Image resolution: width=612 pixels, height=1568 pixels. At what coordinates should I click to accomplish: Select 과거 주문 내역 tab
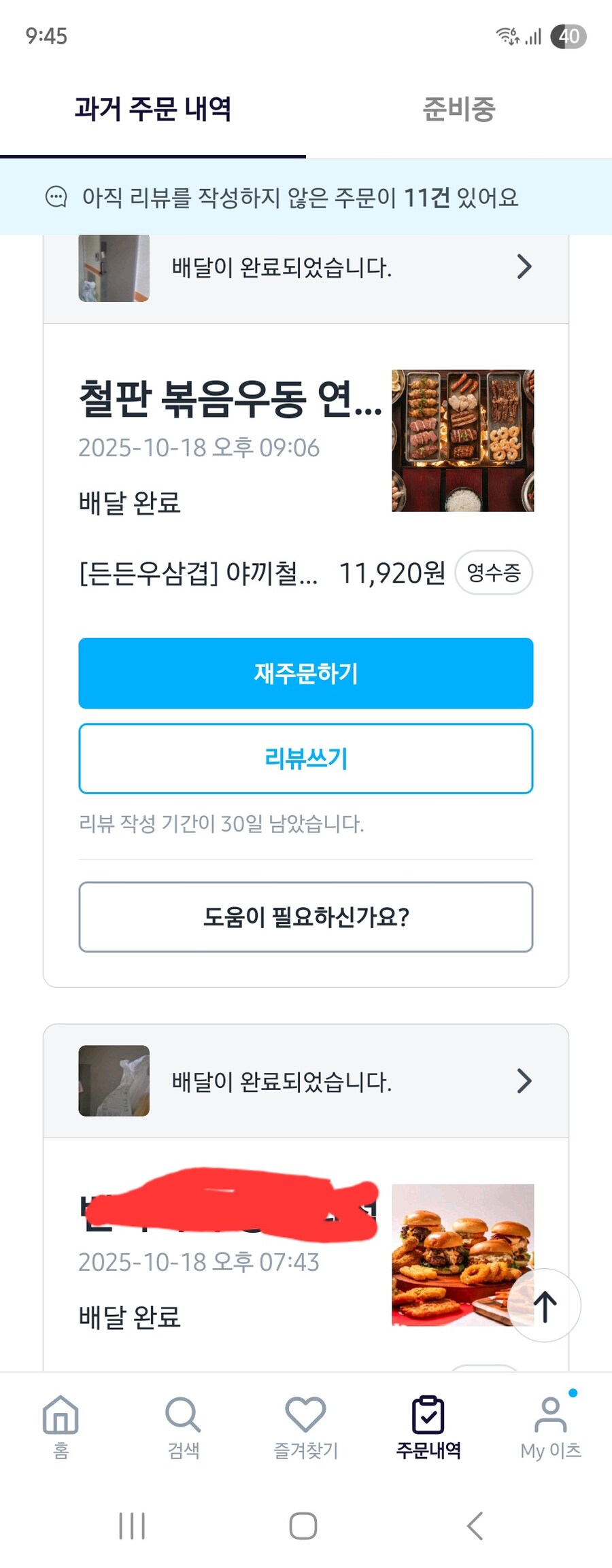pos(153,109)
